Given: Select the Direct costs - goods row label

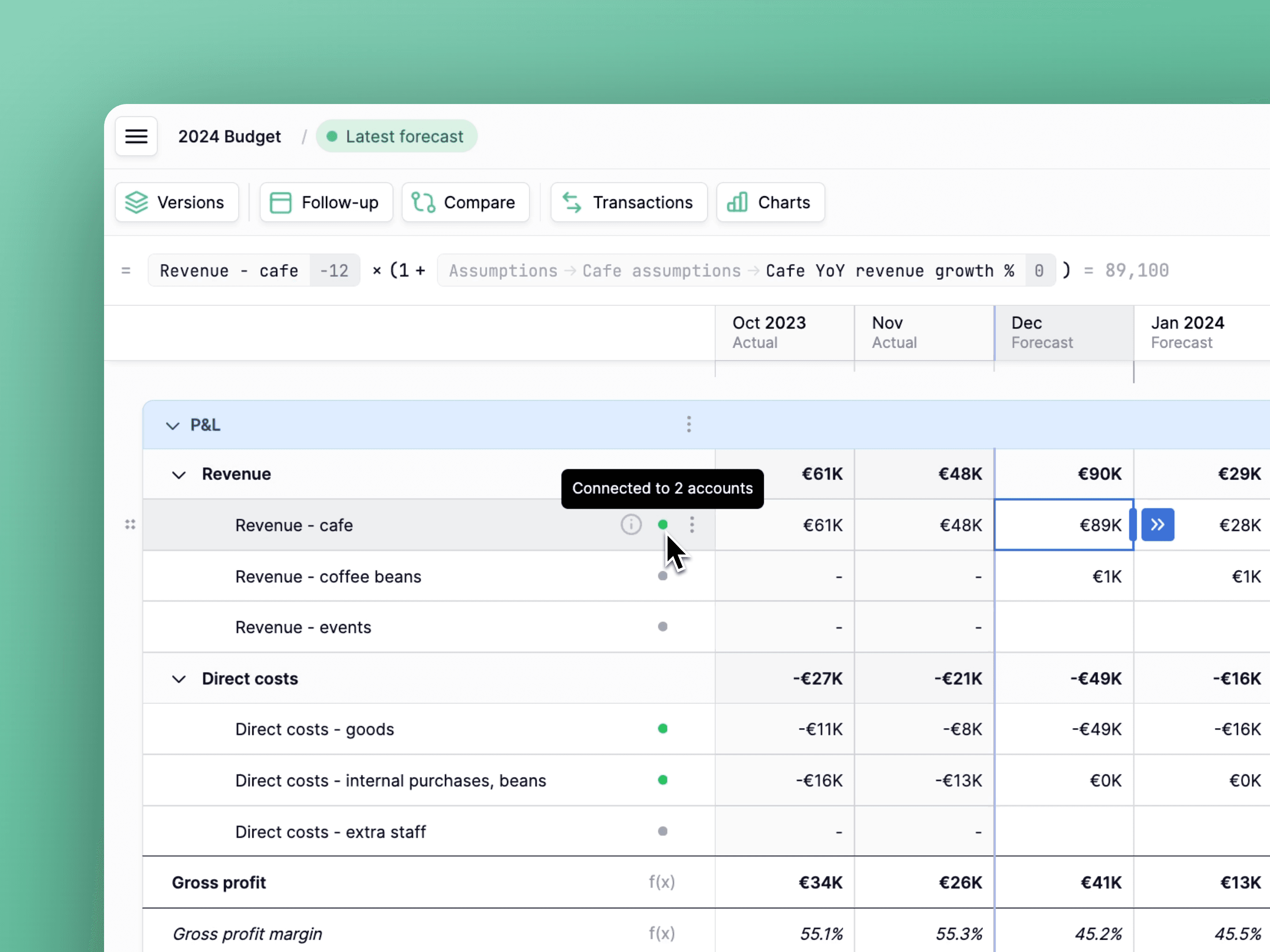Looking at the screenshot, I should click(x=314, y=729).
